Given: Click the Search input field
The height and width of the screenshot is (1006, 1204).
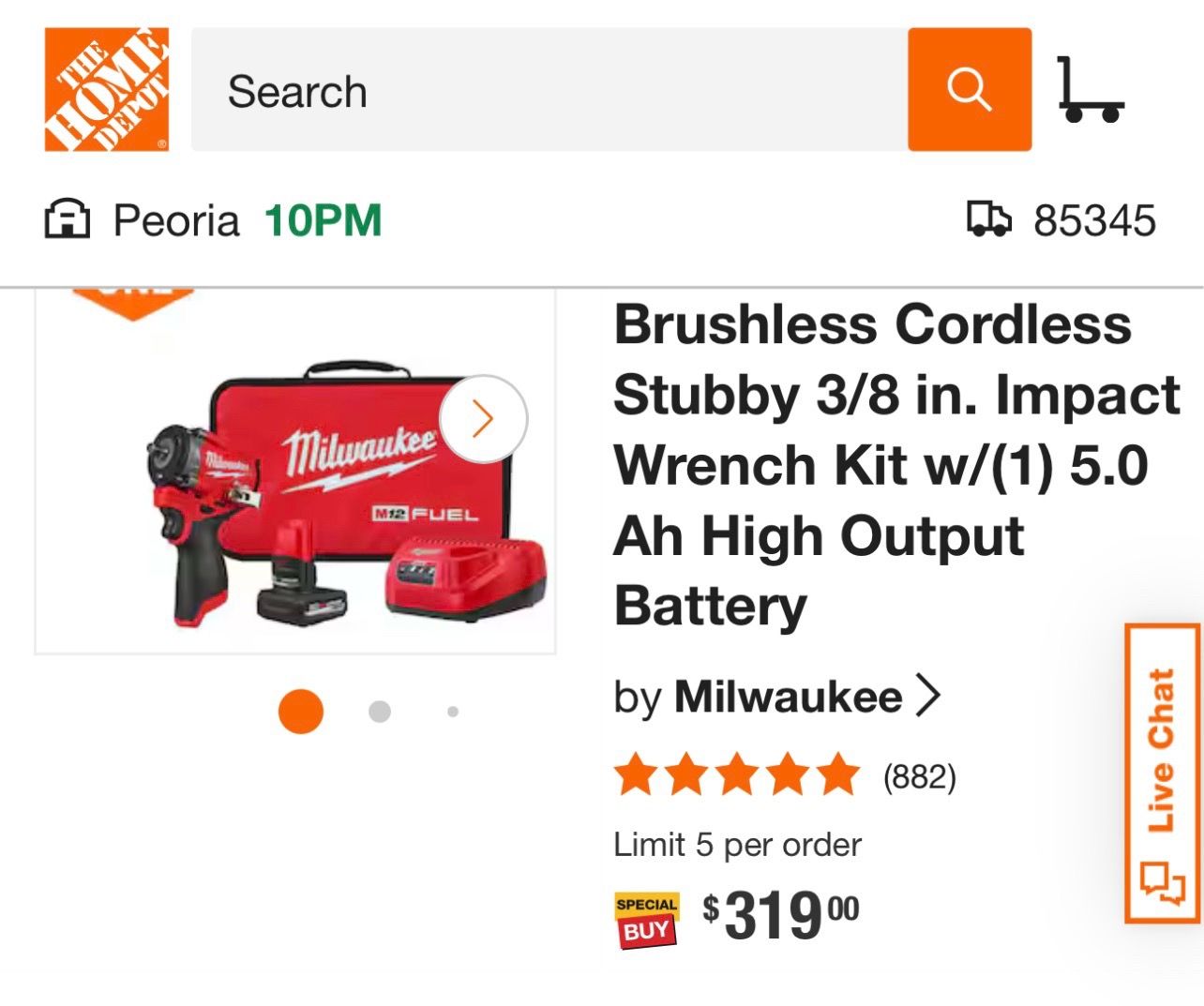Looking at the screenshot, I should point(549,89).
